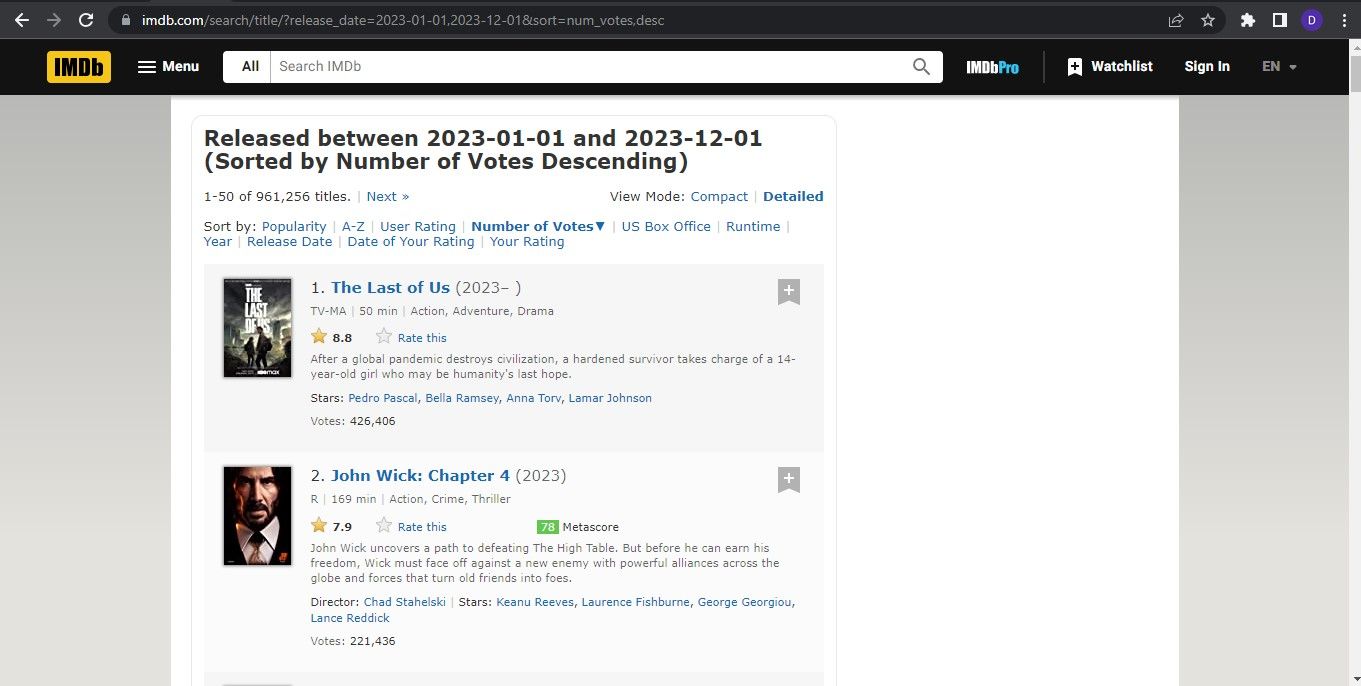Screen dimensions: 1361x686
Task: Go to the Next results page
Action: (387, 196)
